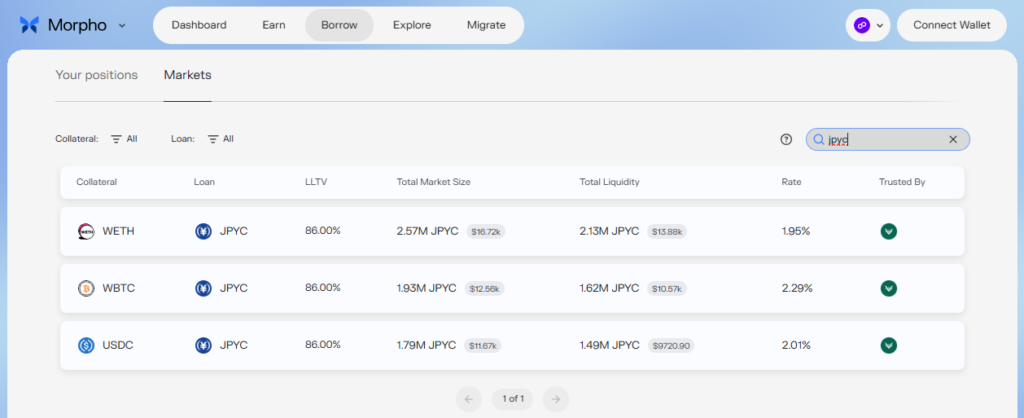Click the Trusted By badge in USDC row
Image resolution: width=1024 pixels, height=418 pixels.
coord(888,345)
